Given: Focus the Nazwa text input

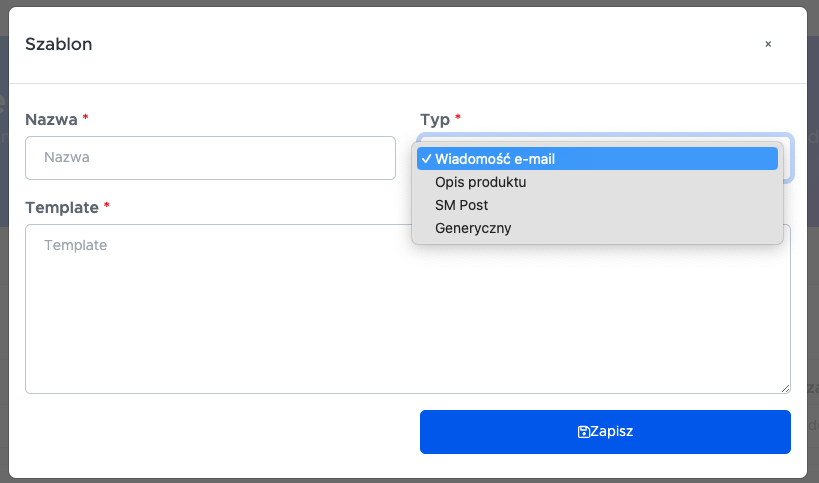Looking at the screenshot, I should click(x=210, y=158).
